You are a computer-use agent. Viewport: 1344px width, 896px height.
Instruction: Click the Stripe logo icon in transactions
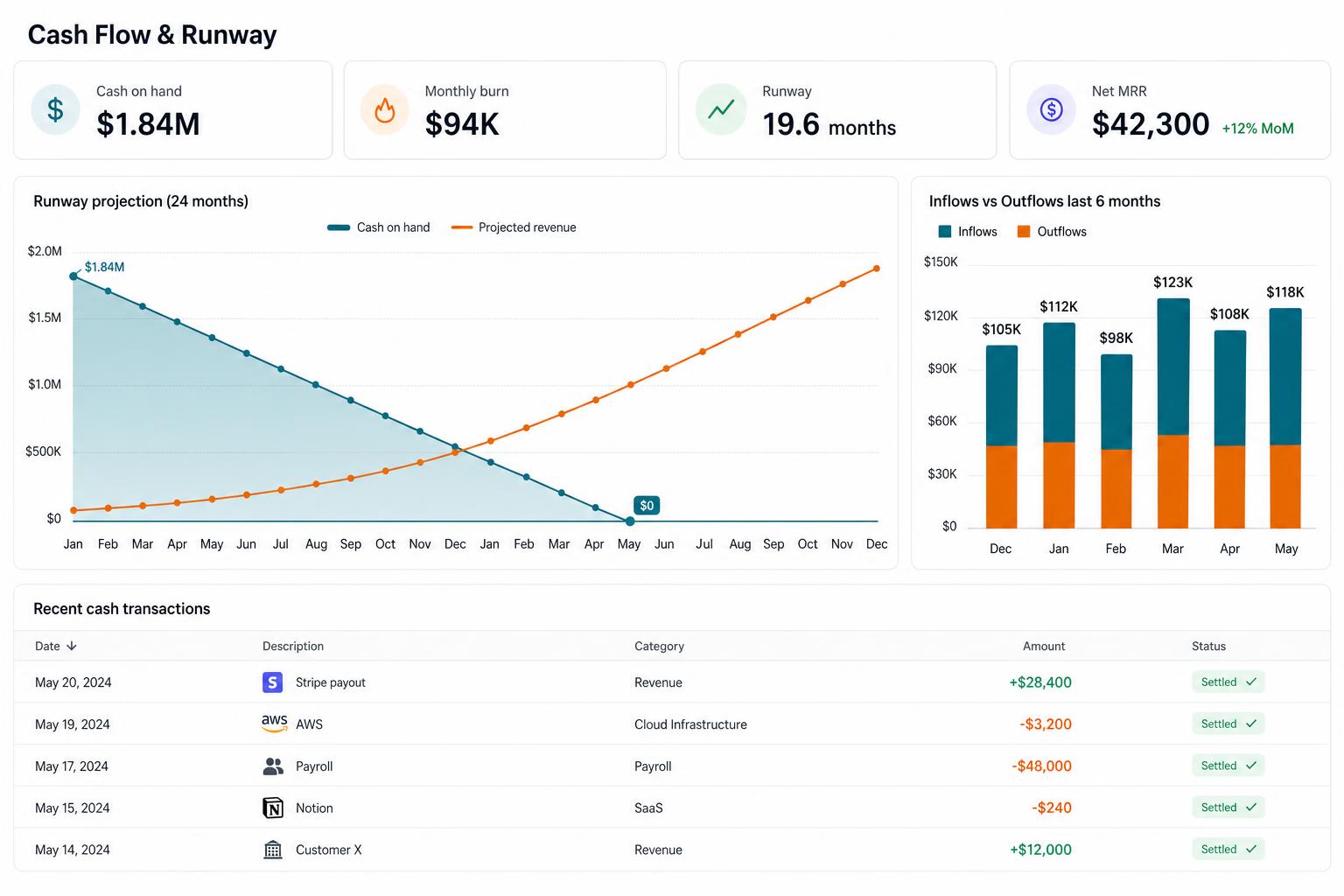coord(273,682)
